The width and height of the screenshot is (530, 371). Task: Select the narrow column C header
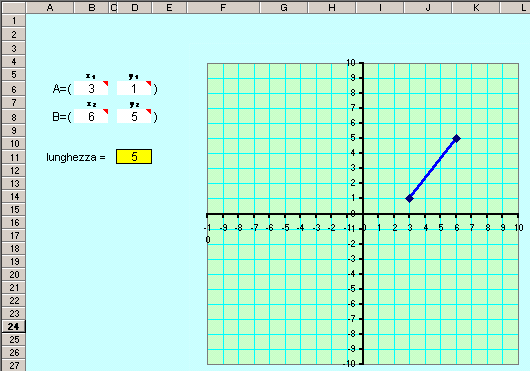click(114, 7)
